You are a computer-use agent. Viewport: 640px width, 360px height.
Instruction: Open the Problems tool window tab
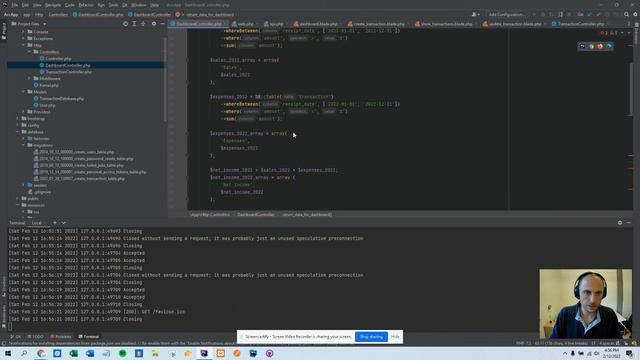click(61, 337)
